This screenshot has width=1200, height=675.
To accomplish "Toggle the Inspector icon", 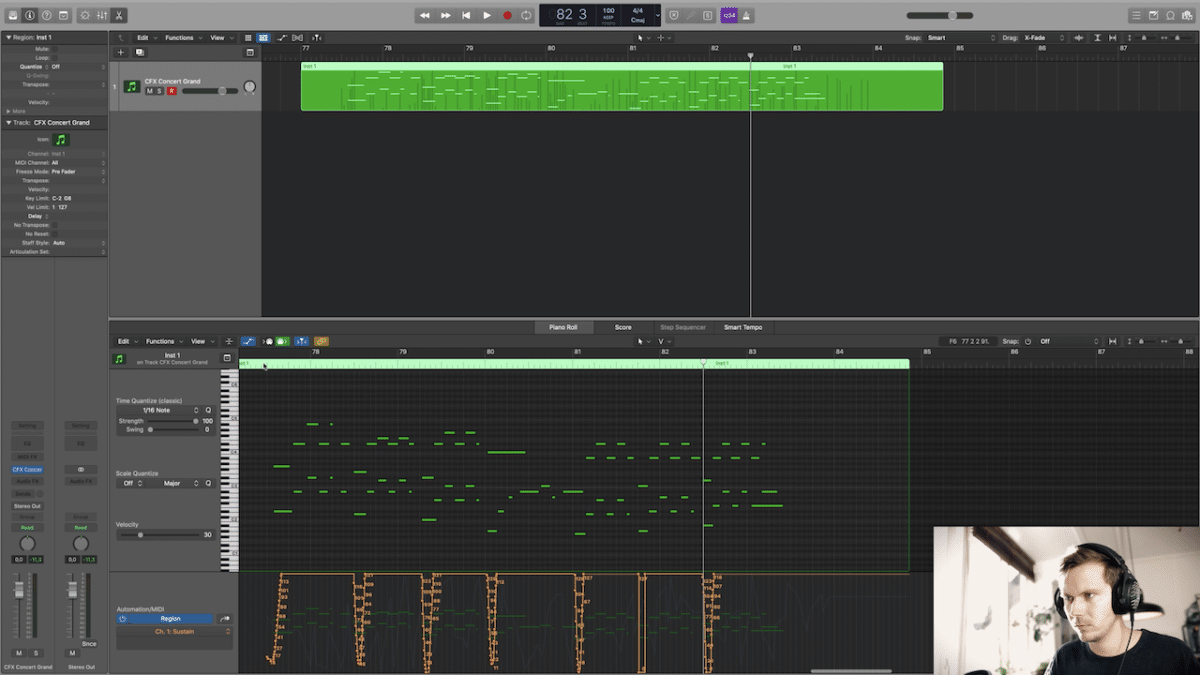I will (x=29, y=14).
